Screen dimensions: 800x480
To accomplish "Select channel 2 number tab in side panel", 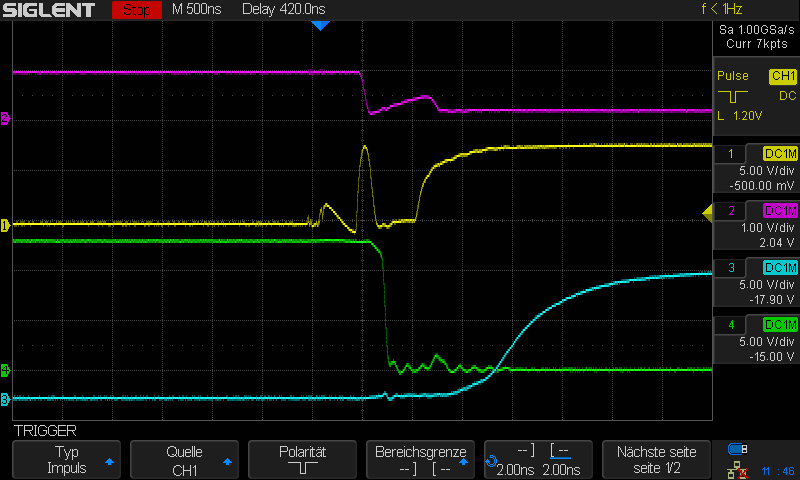I will (731, 211).
